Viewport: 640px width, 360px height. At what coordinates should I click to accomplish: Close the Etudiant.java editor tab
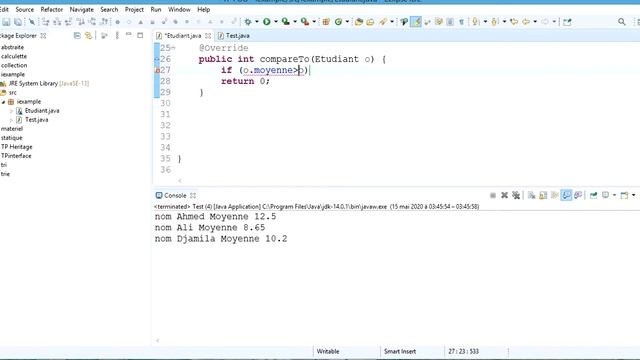pyautogui.click(x=208, y=36)
